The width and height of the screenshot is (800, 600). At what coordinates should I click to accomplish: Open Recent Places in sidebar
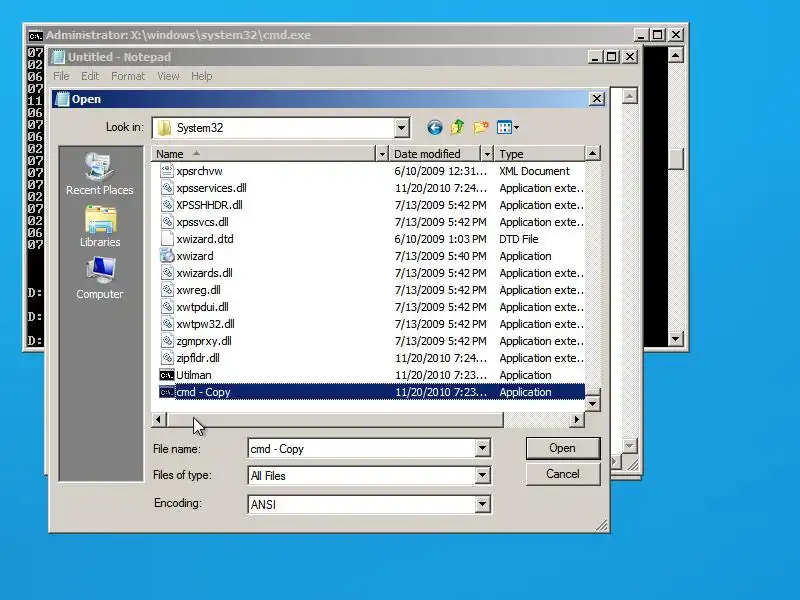[99, 174]
